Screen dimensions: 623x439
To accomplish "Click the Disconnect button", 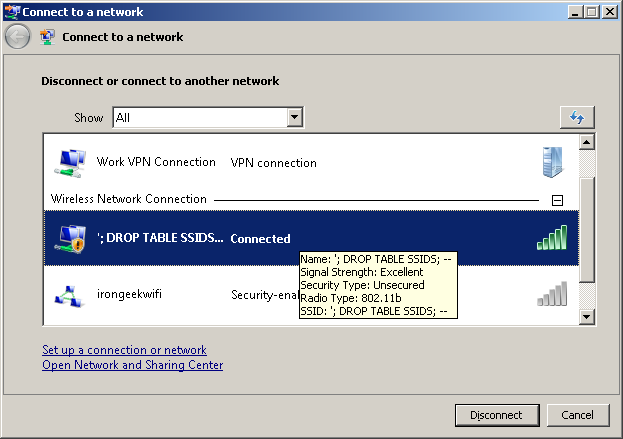I will click(497, 415).
